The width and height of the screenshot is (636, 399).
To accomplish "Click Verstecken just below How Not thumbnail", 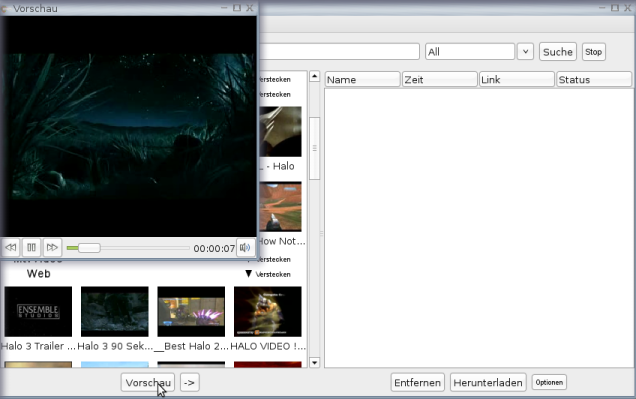I will coord(275,260).
